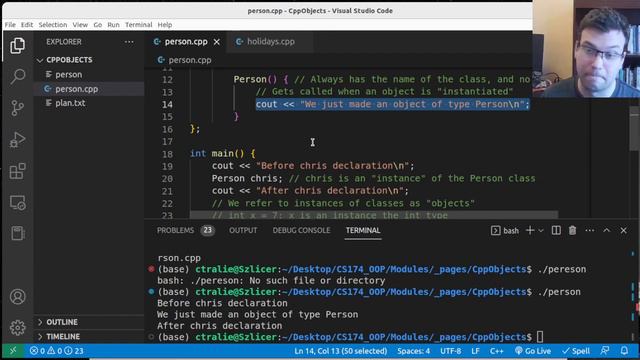Close the person.cpp editor tab
Screen dimensions: 640x360
[x=217, y=42]
